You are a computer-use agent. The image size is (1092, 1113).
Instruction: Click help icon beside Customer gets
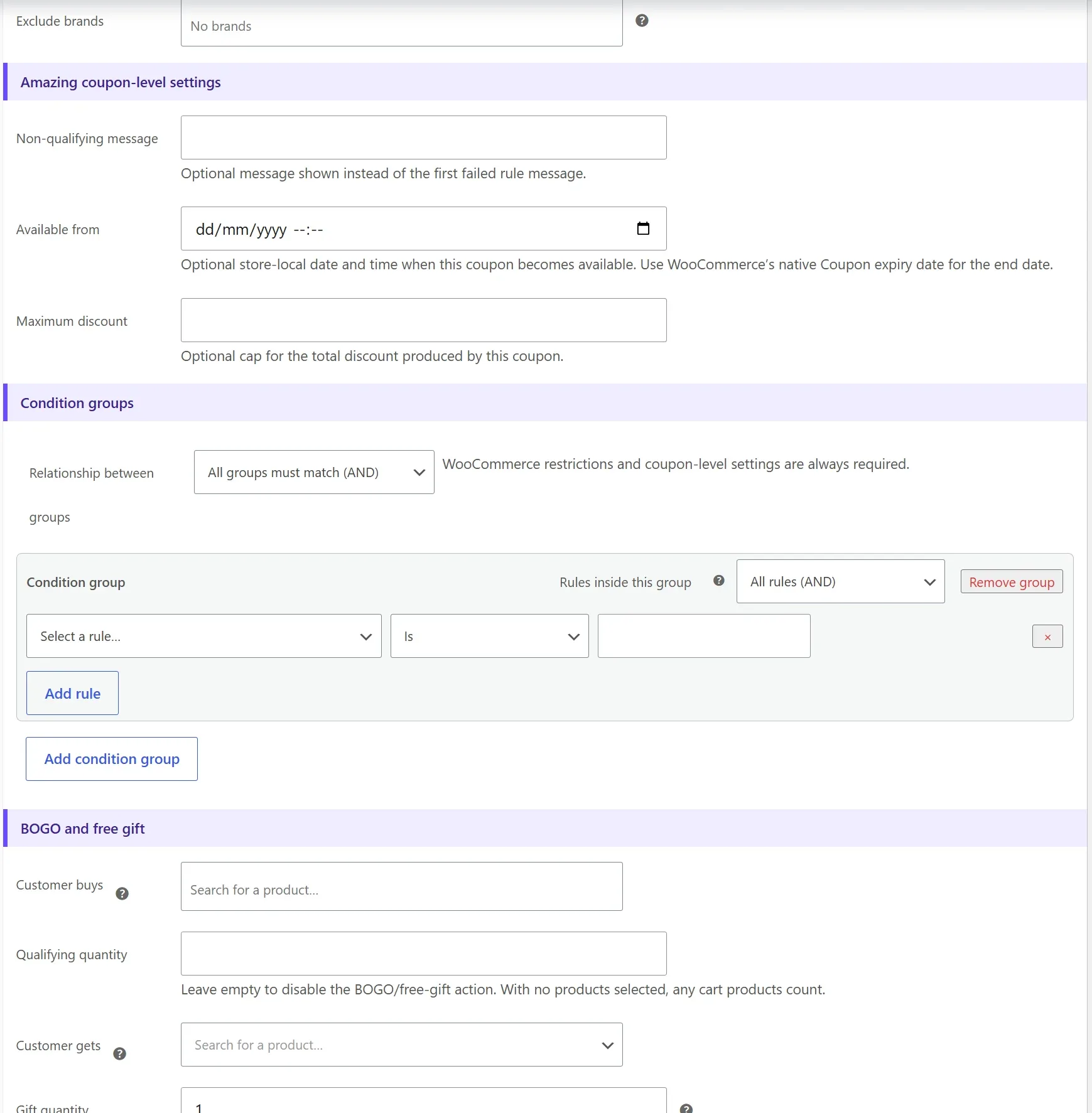pyautogui.click(x=120, y=1054)
